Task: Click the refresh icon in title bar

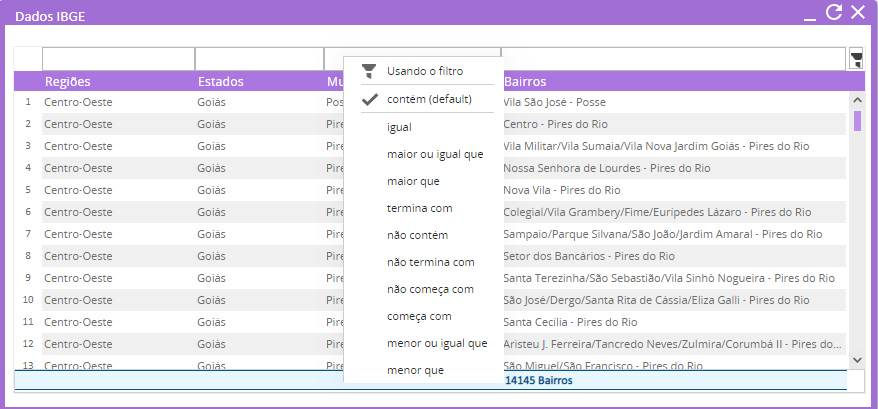Action: coord(833,12)
